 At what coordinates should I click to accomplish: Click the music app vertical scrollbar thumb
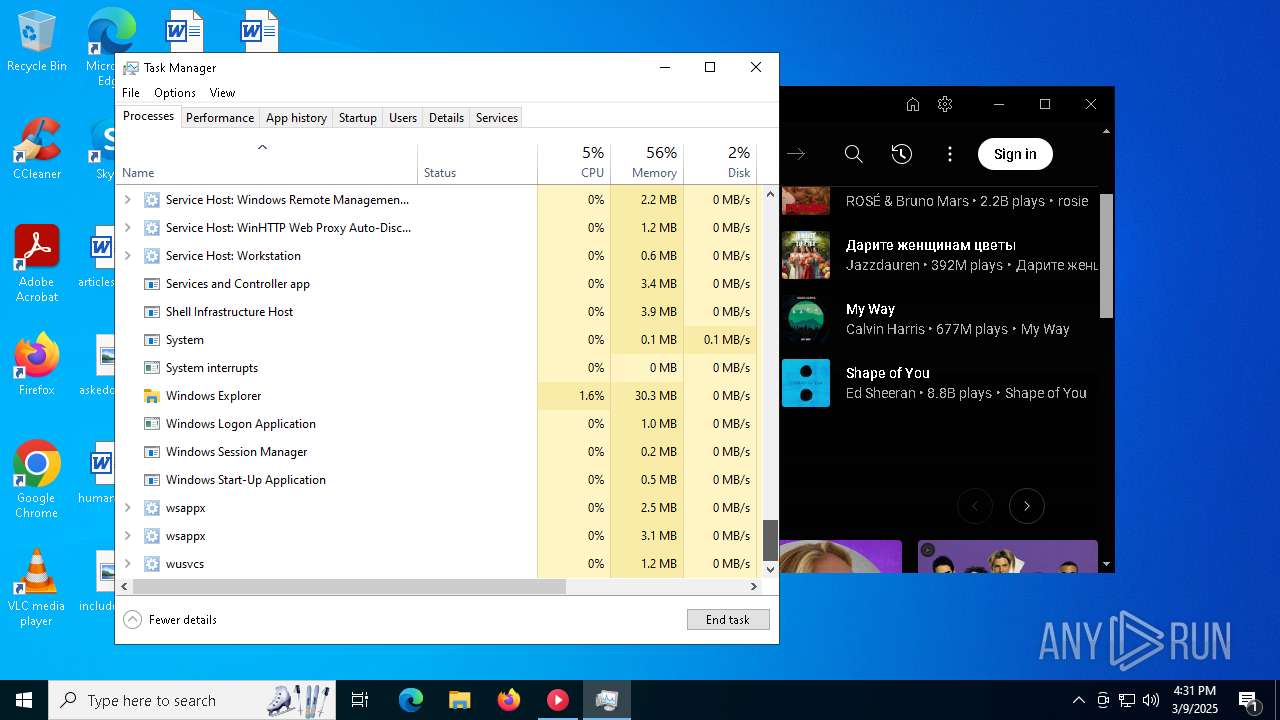coord(1106,256)
